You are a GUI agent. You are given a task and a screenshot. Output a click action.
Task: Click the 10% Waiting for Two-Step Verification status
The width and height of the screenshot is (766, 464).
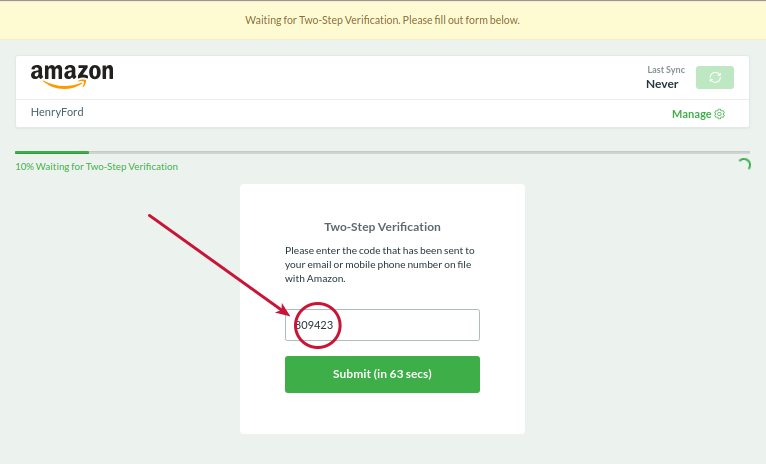(97, 167)
